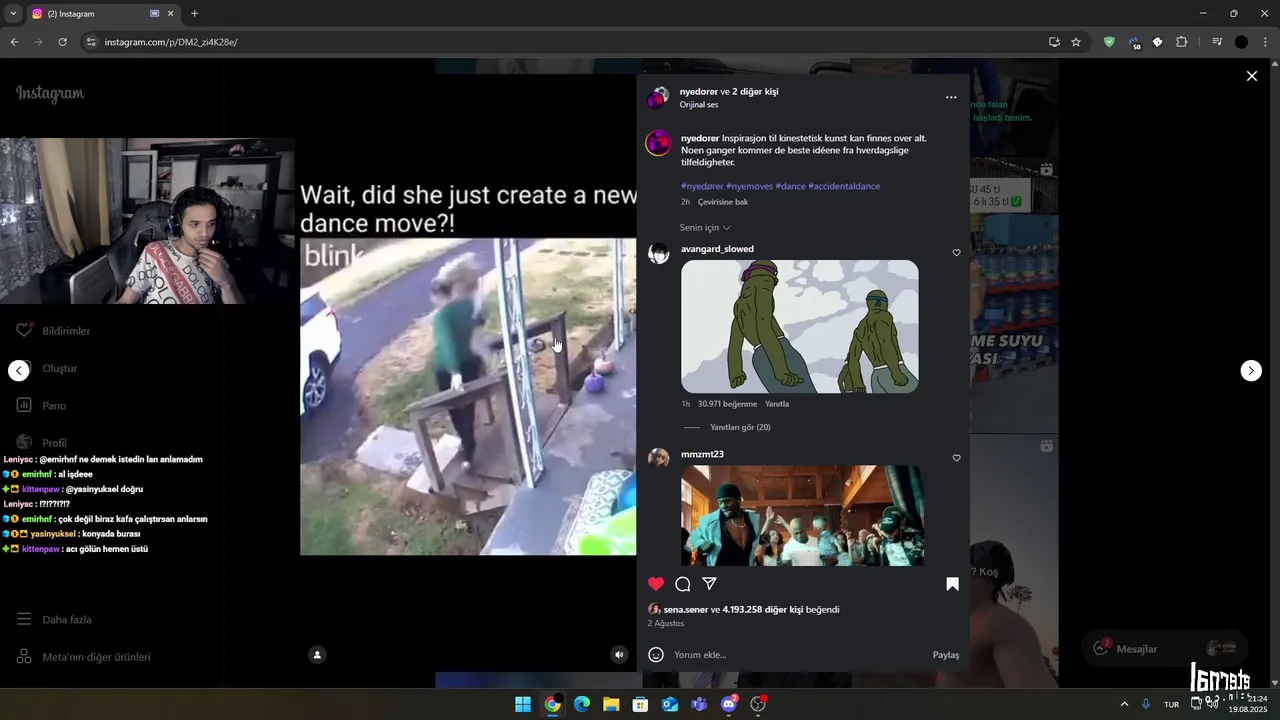
Task: Add a comment in Yorum ekle field
Action: tap(800, 655)
